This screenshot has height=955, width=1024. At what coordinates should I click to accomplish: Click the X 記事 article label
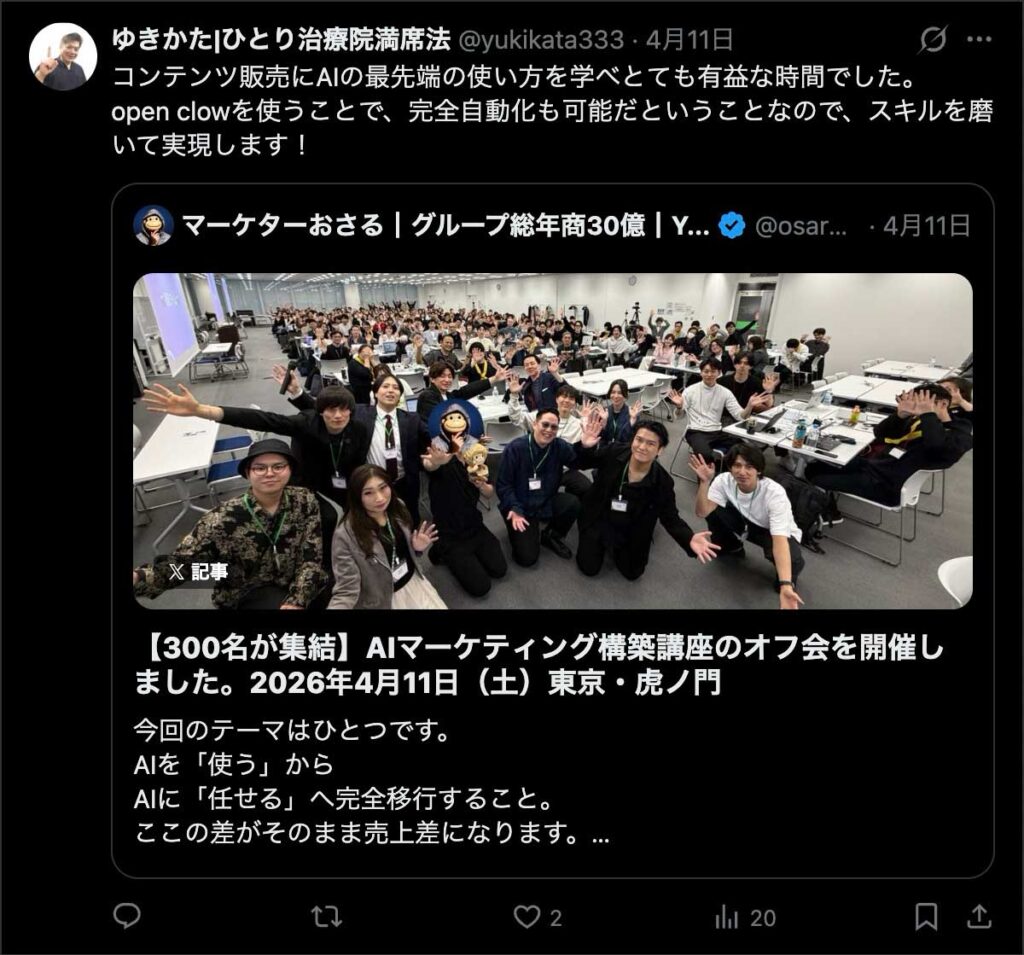(x=197, y=572)
